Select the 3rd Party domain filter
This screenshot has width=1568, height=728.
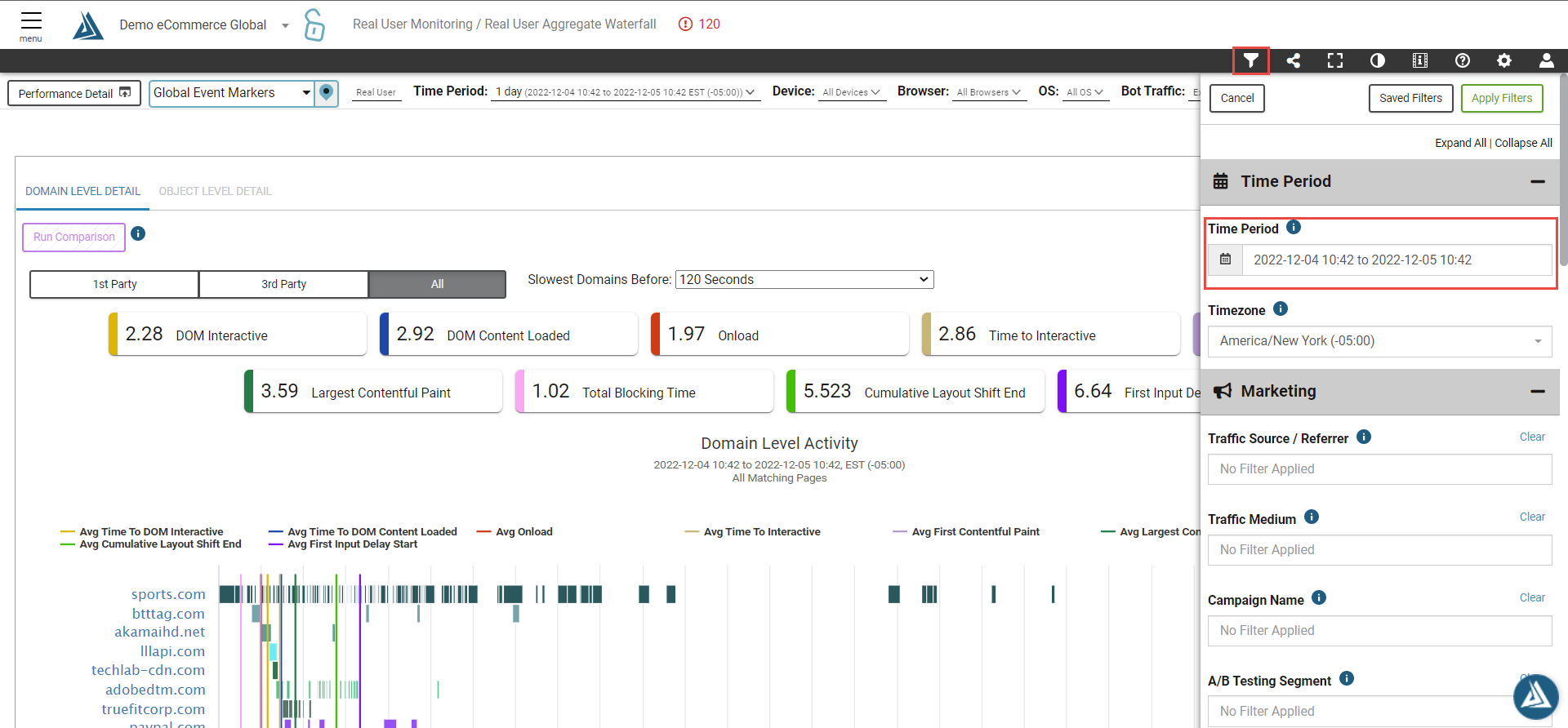click(x=283, y=284)
